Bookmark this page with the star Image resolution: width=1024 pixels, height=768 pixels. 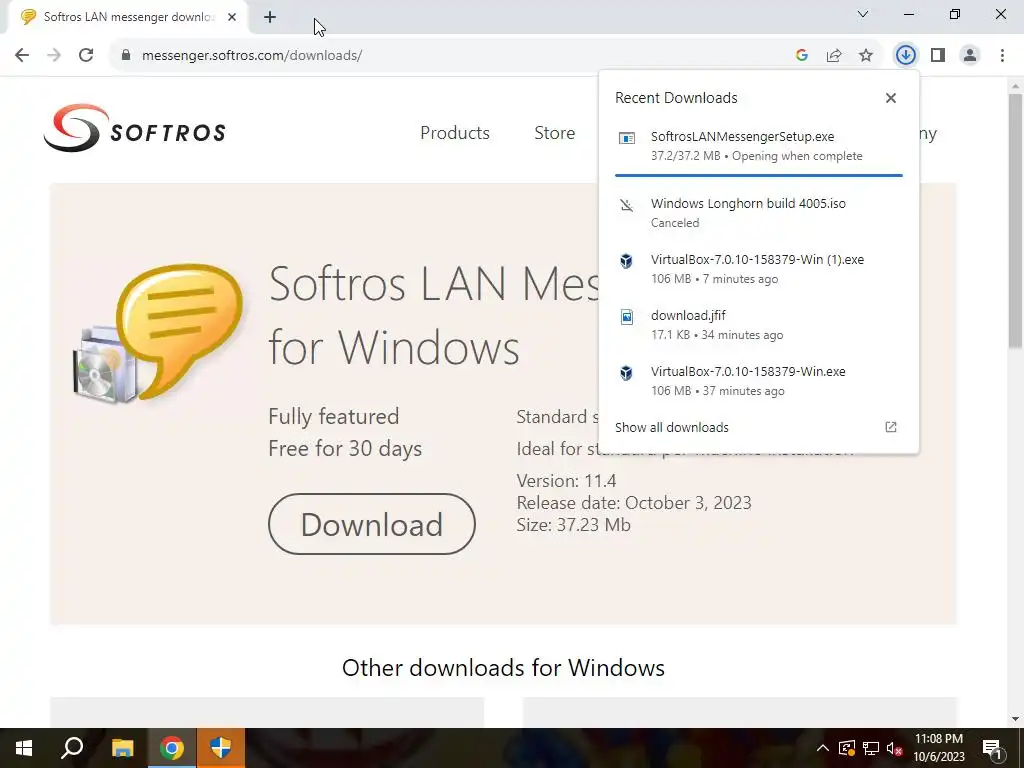click(866, 56)
